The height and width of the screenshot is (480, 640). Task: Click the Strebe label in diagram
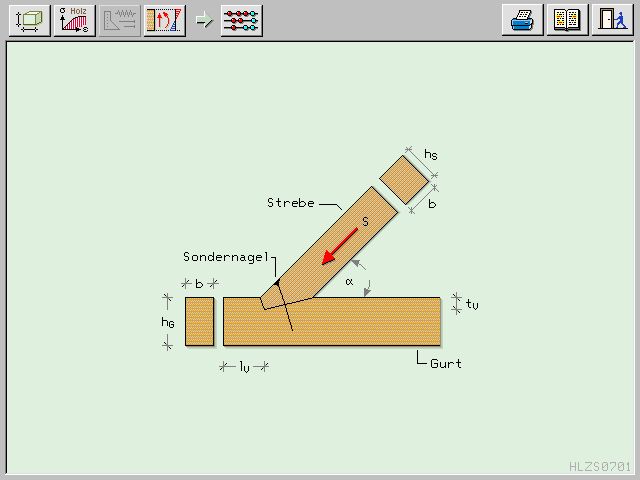pos(290,203)
